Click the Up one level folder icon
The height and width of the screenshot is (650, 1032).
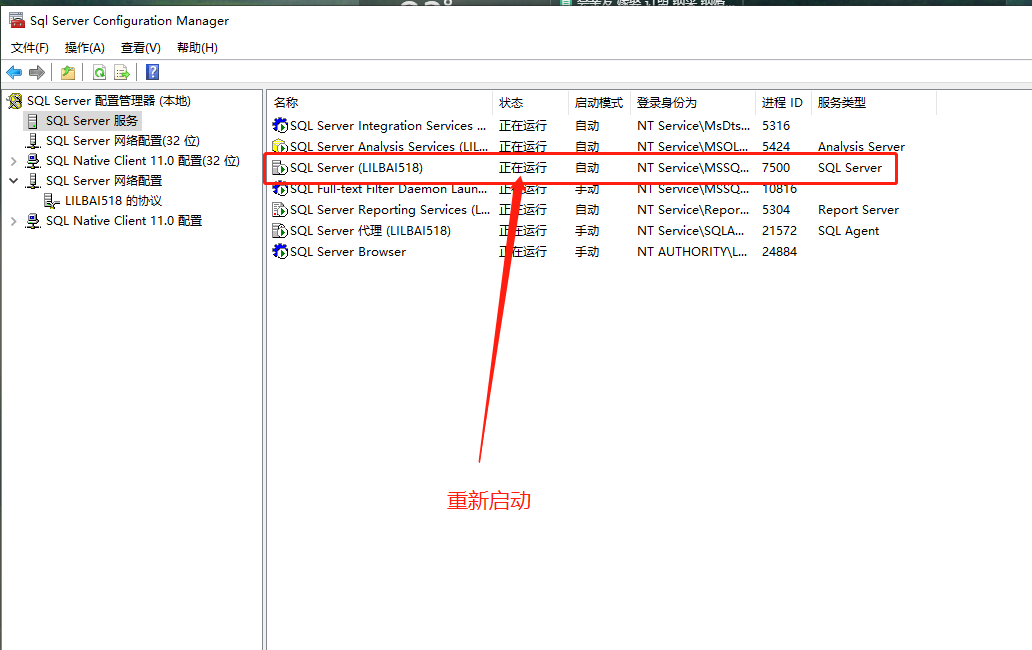pos(68,72)
